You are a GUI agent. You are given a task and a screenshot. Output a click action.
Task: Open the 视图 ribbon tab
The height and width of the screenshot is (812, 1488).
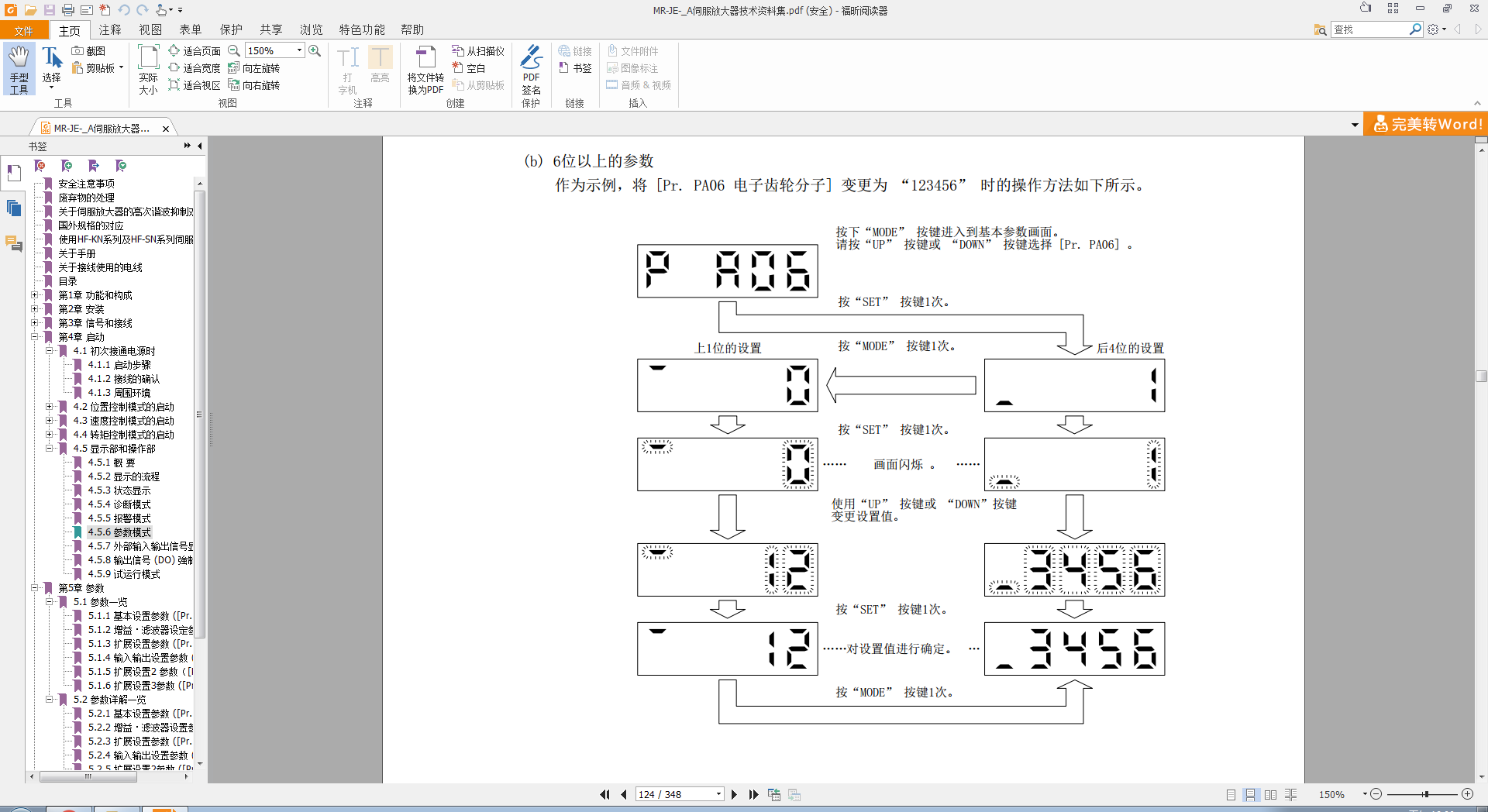(150, 29)
